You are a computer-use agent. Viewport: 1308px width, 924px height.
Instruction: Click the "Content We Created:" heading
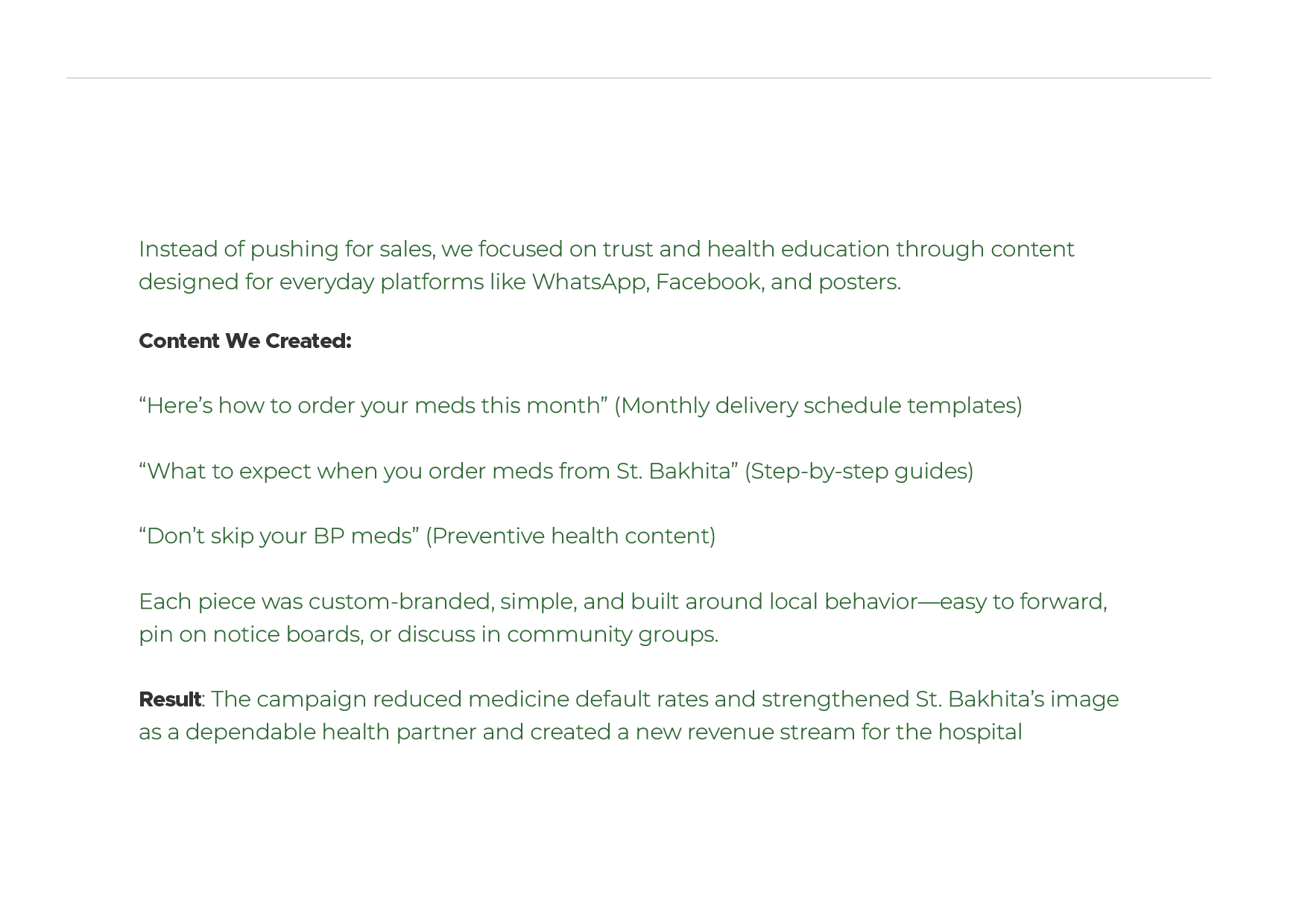click(x=244, y=341)
